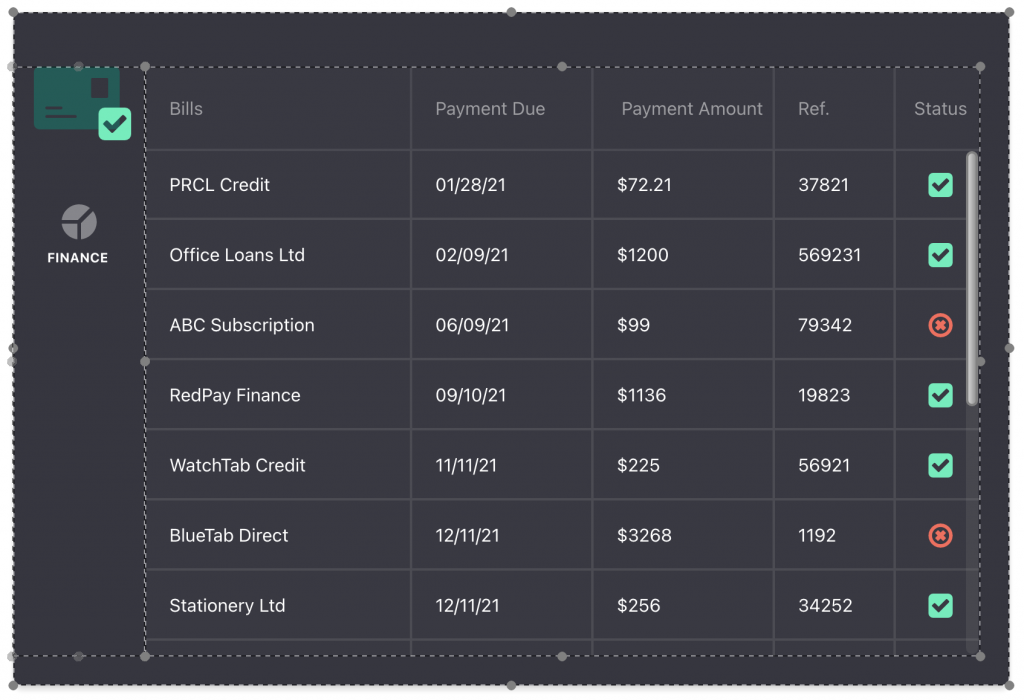The width and height of the screenshot is (1024, 700).
Task: Click the $1200 payment amount cell
Action: pos(643,255)
